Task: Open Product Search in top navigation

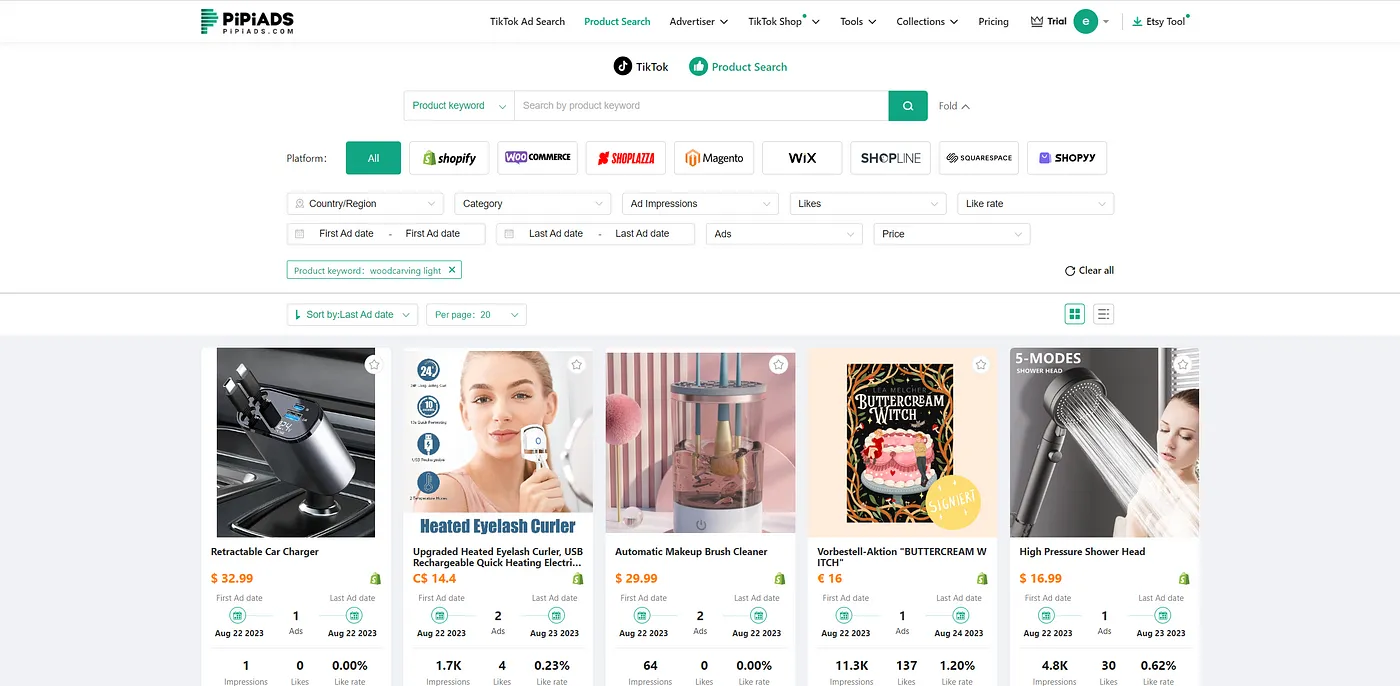Action: pyautogui.click(x=617, y=21)
